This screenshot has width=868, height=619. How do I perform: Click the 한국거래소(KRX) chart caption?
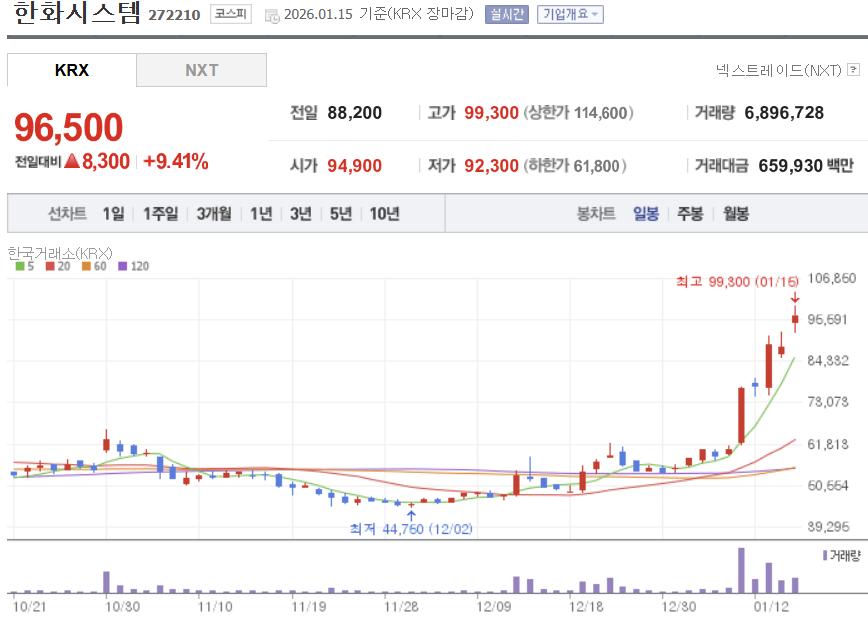point(60,253)
